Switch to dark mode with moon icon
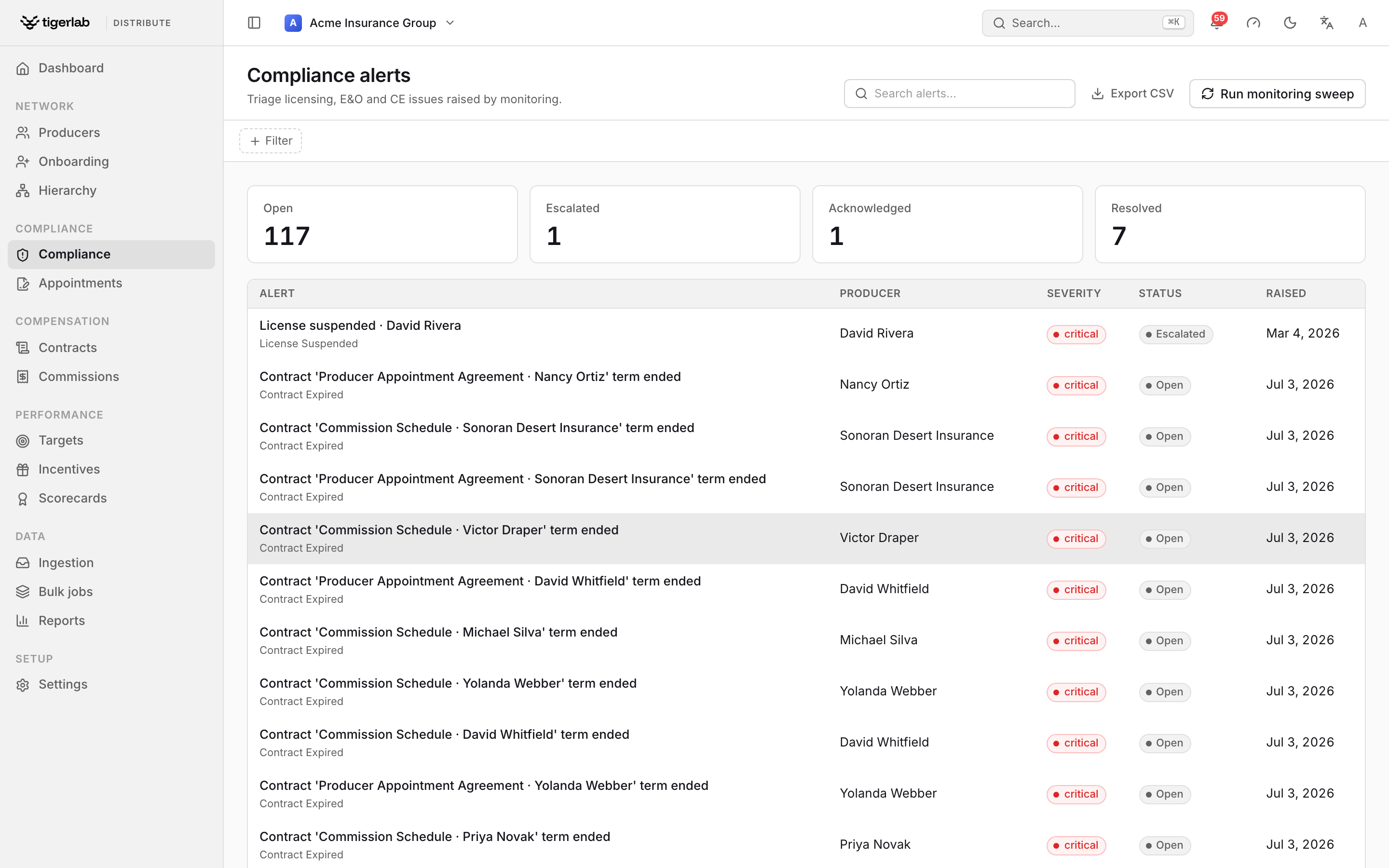The width and height of the screenshot is (1389, 868). point(1290,23)
